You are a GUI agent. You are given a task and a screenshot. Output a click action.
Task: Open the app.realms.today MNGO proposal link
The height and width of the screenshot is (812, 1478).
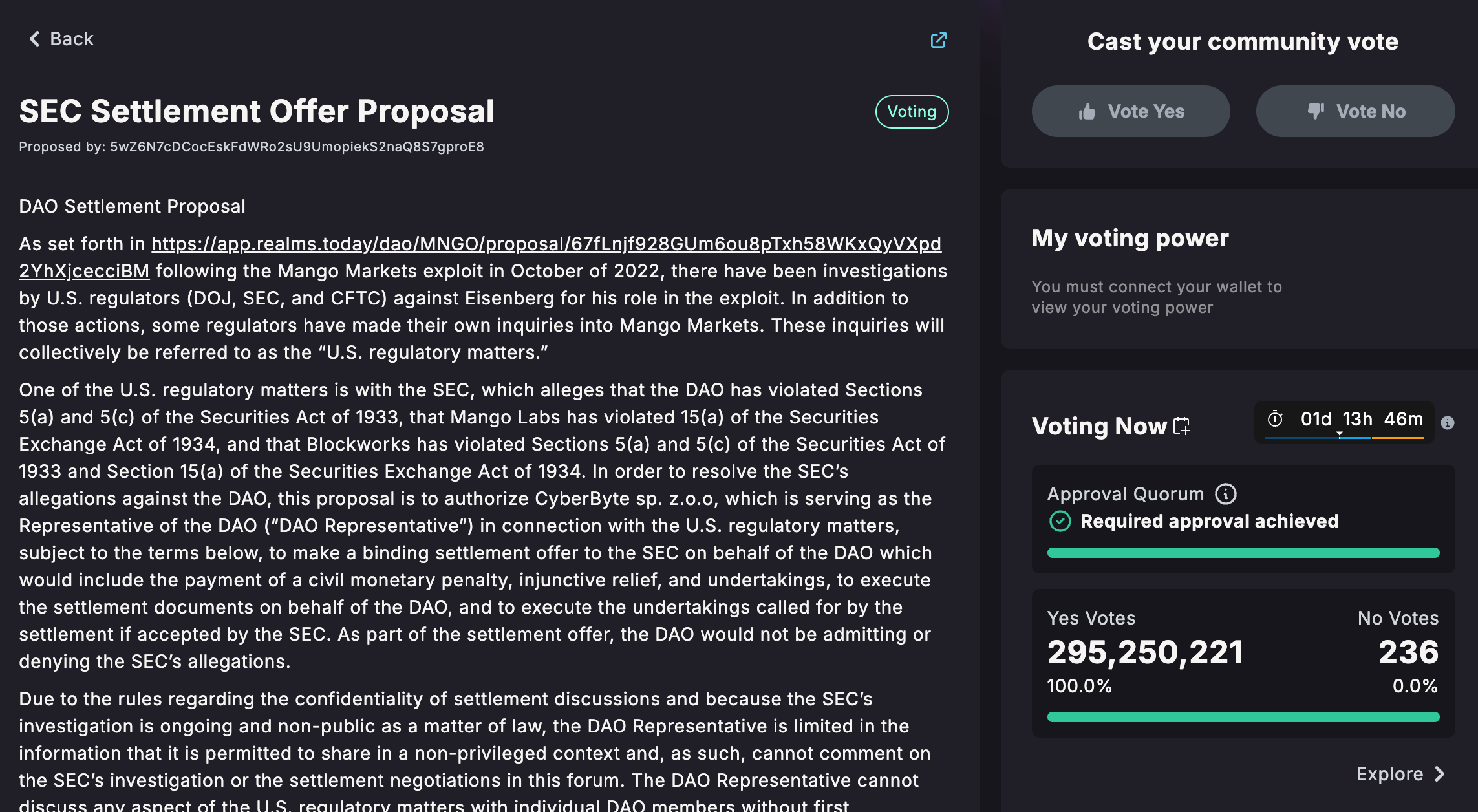point(546,244)
